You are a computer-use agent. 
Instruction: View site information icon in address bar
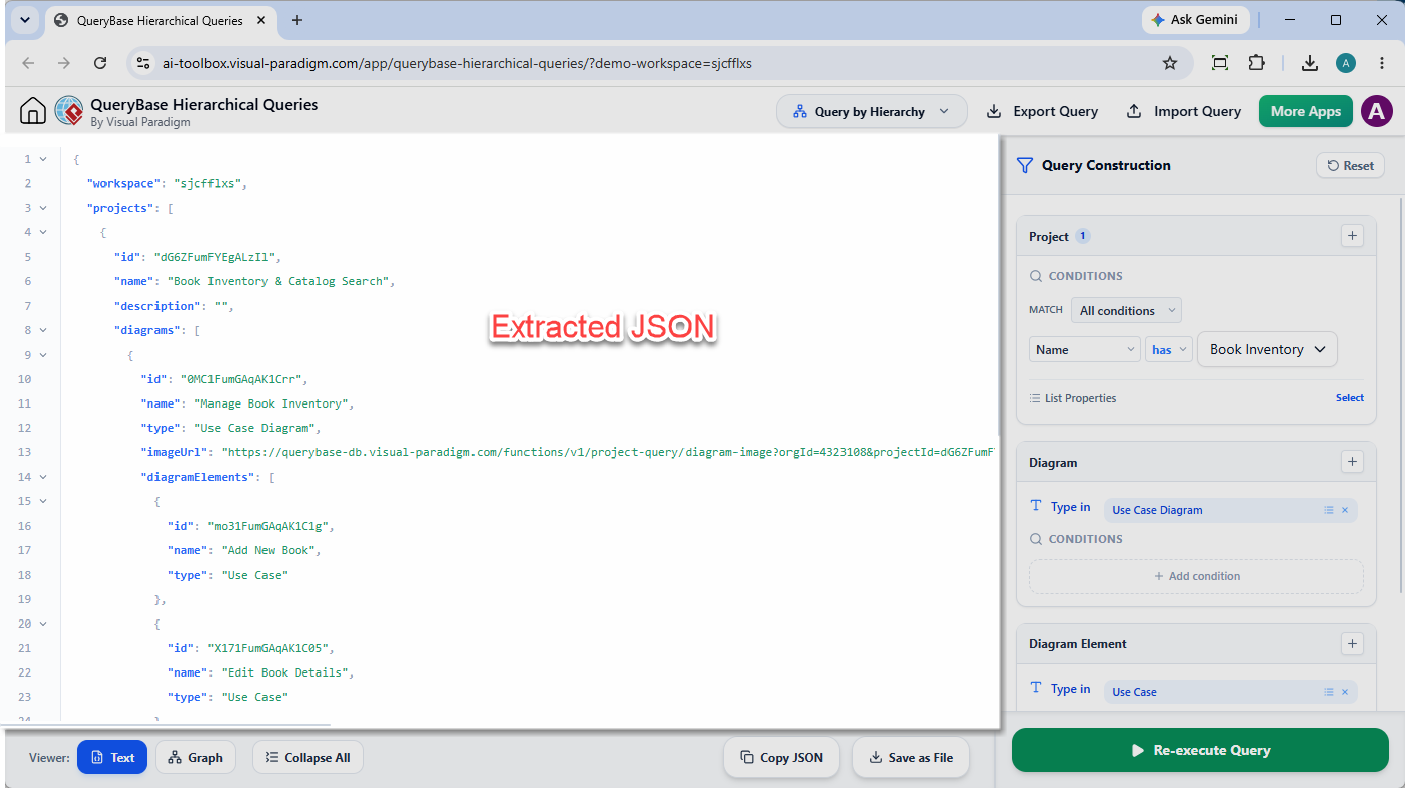(143, 63)
